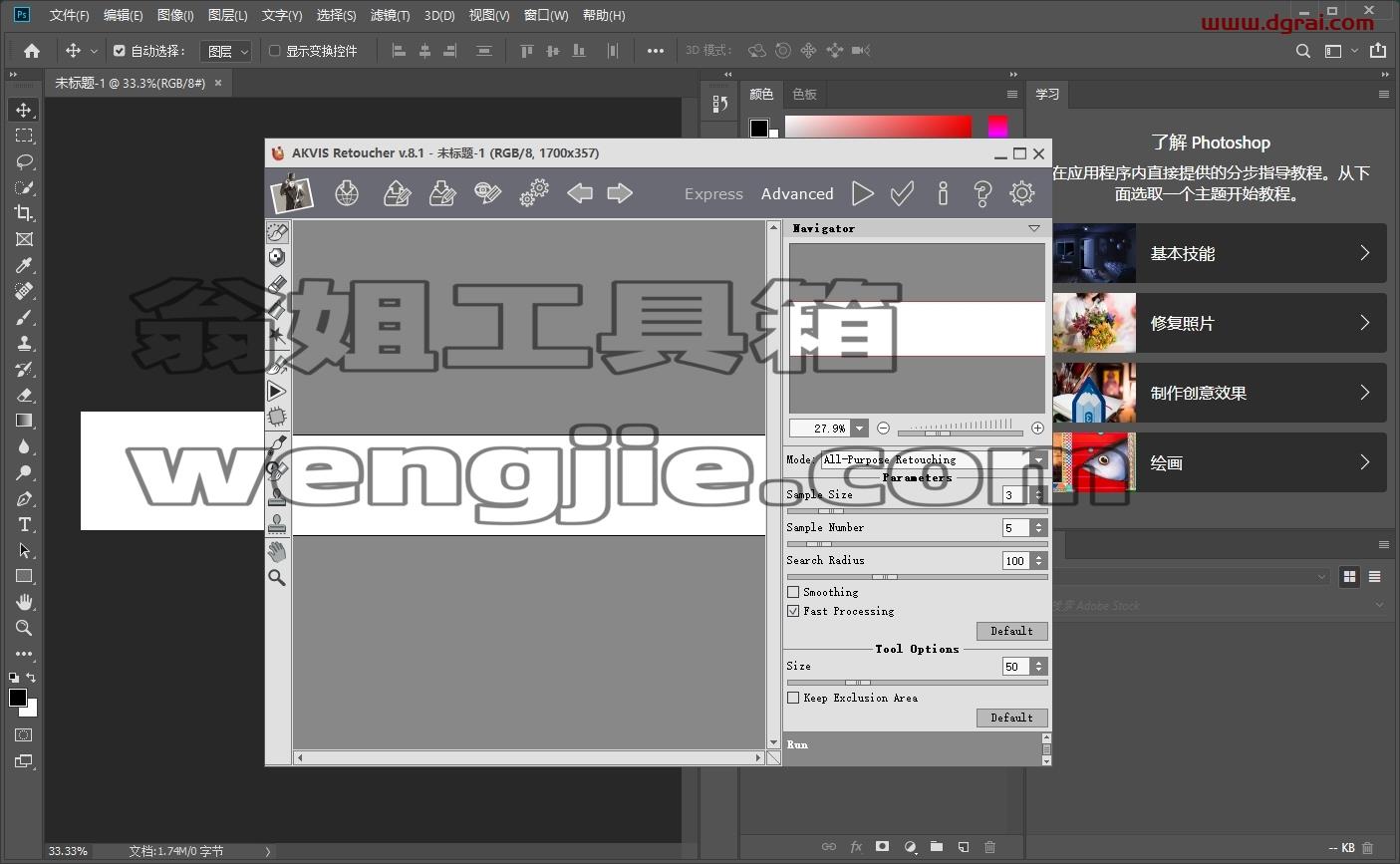The image size is (1400, 864).
Task: Click the Parameters Default button
Action: pyautogui.click(x=1011, y=631)
